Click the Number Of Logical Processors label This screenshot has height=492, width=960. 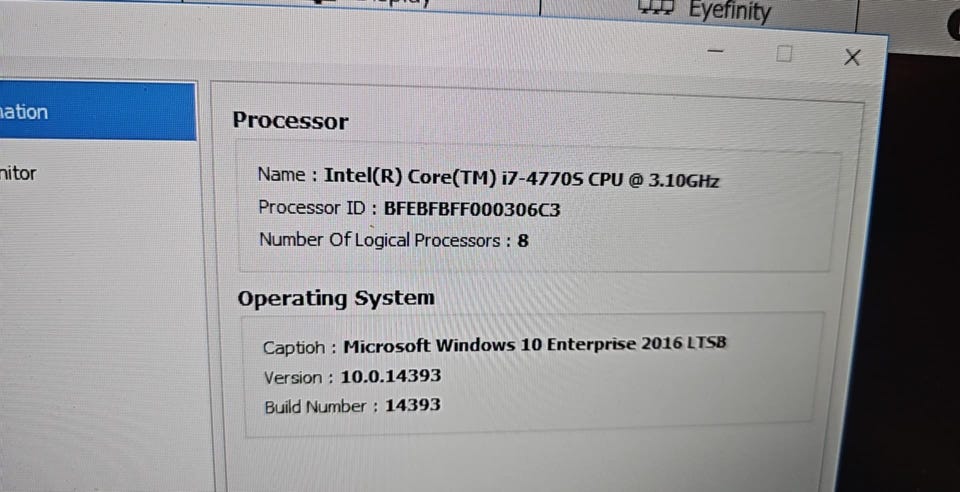[380, 240]
